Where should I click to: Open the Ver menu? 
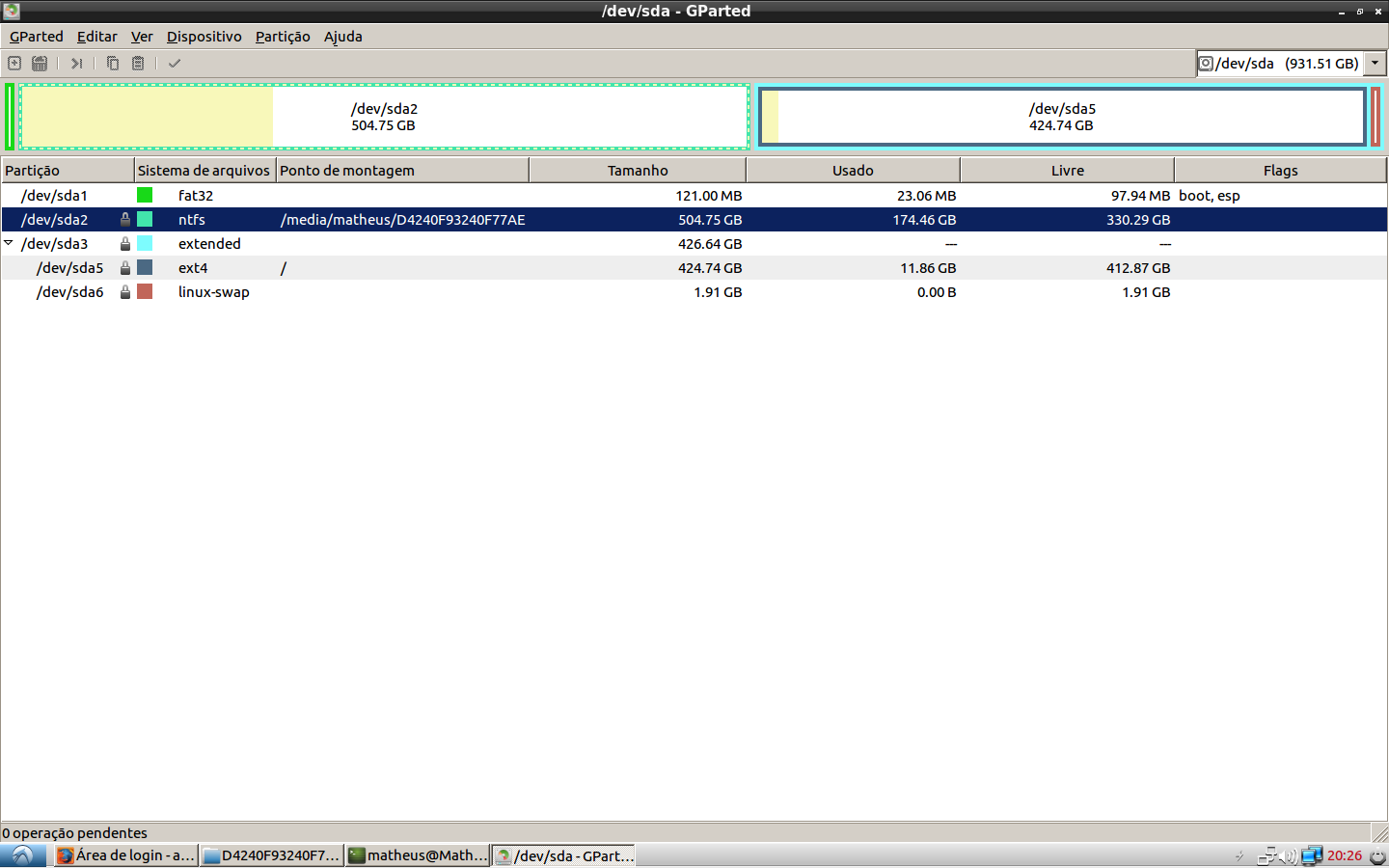[142, 37]
